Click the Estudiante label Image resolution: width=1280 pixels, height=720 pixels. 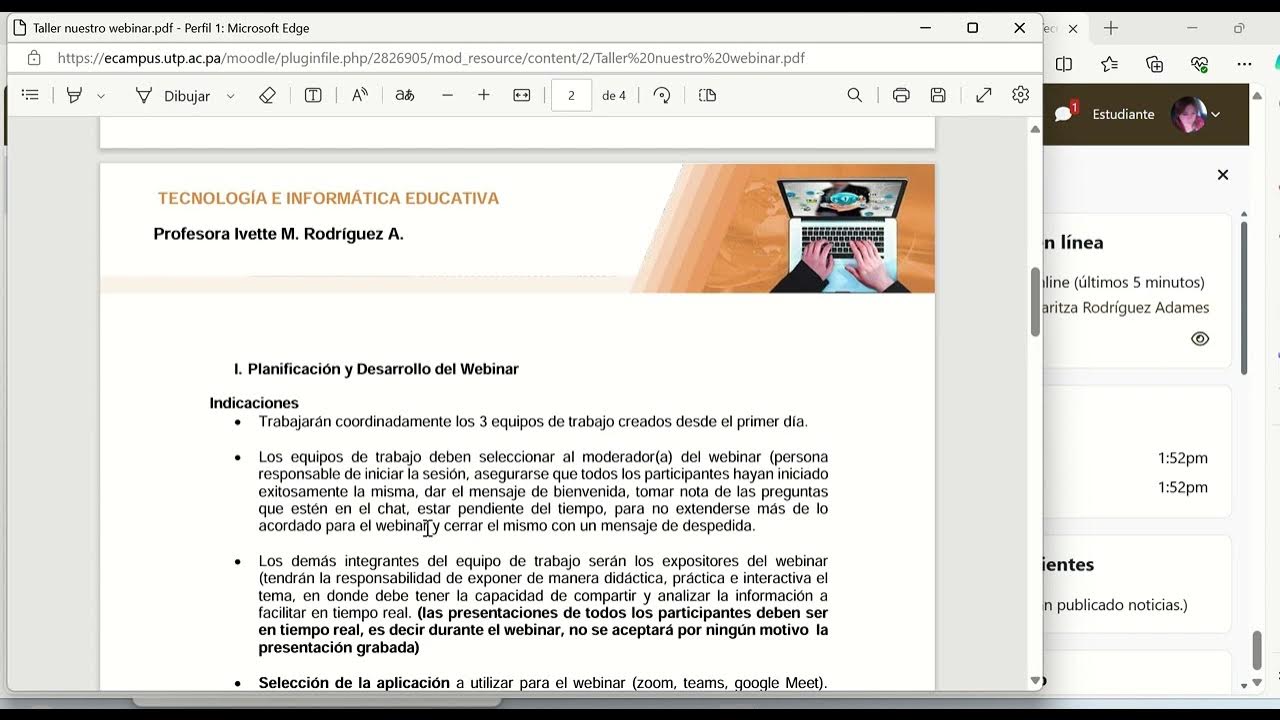coord(1123,114)
